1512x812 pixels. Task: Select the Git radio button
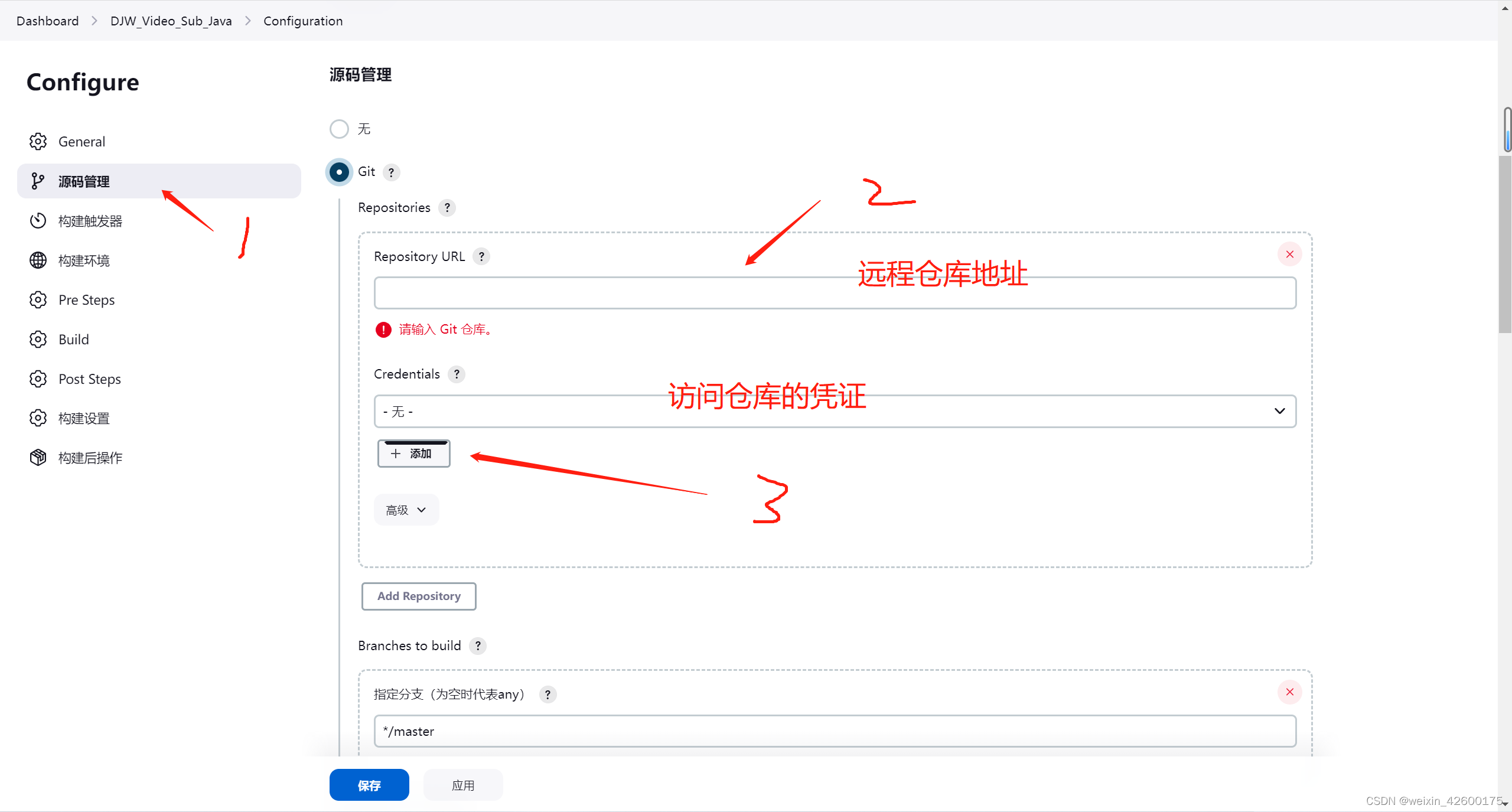click(339, 172)
